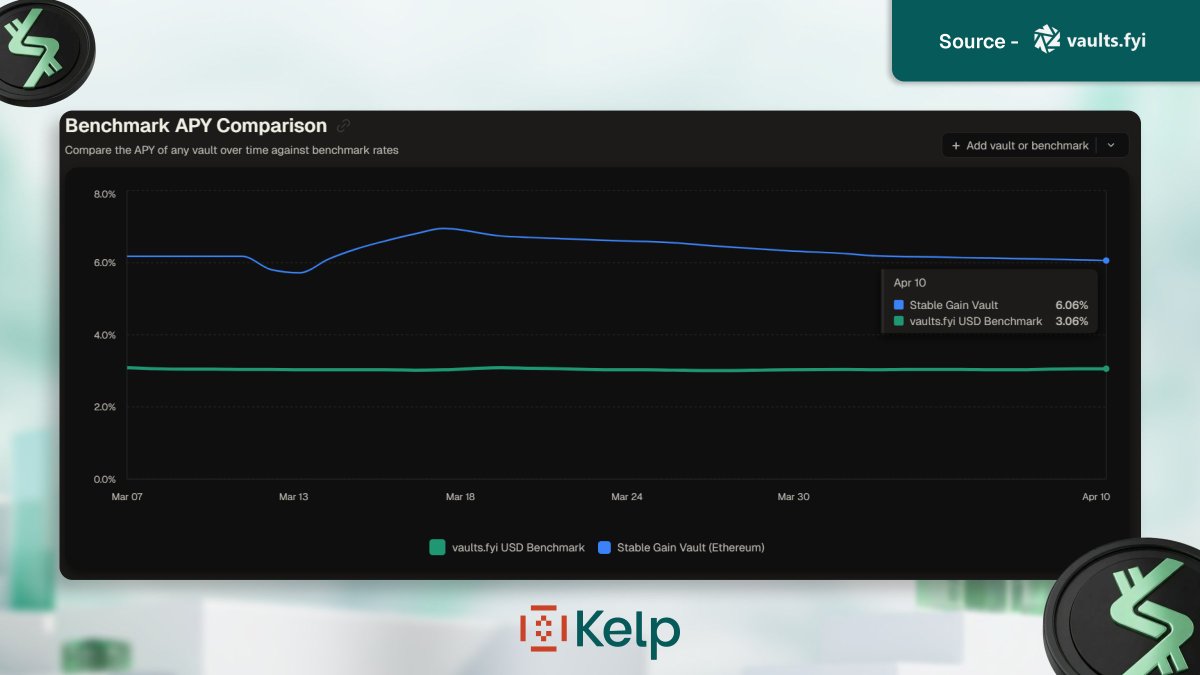The height and width of the screenshot is (675, 1200).
Task: Click the Mar 30 x-axis label
Action: point(793,497)
